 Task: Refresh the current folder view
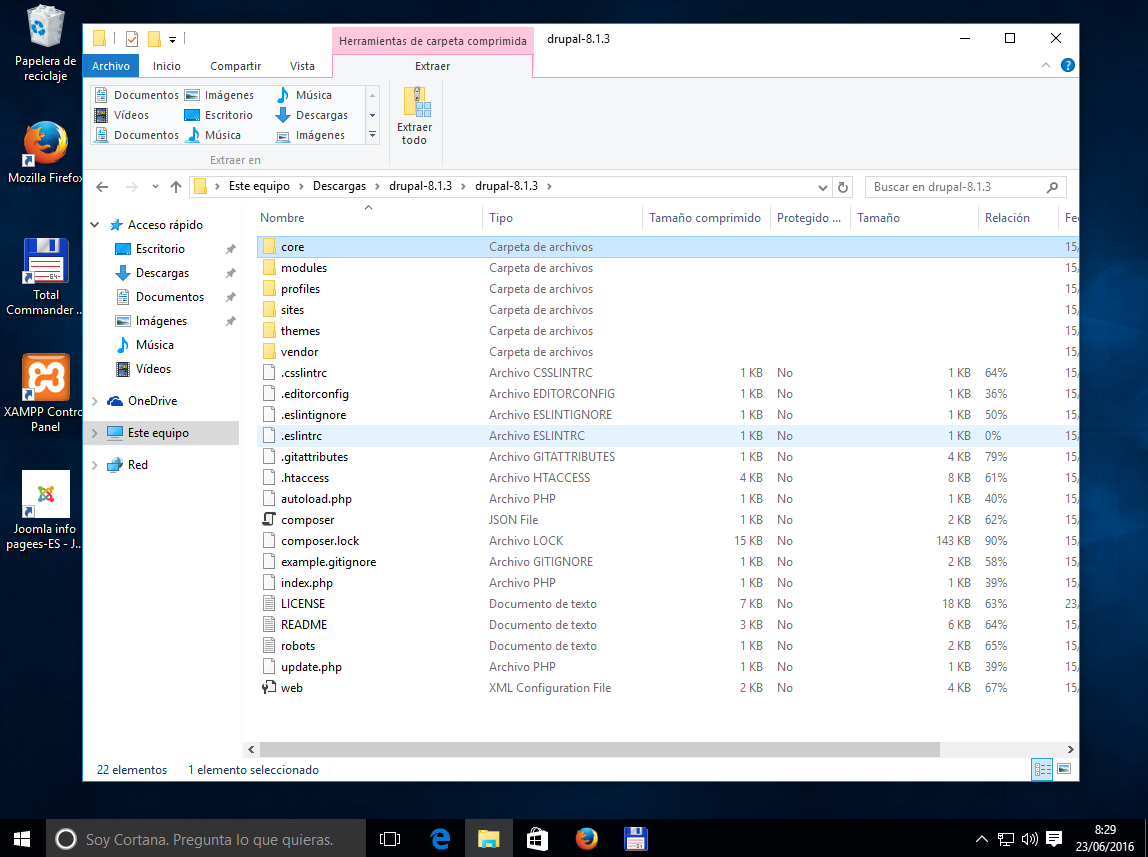click(843, 187)
